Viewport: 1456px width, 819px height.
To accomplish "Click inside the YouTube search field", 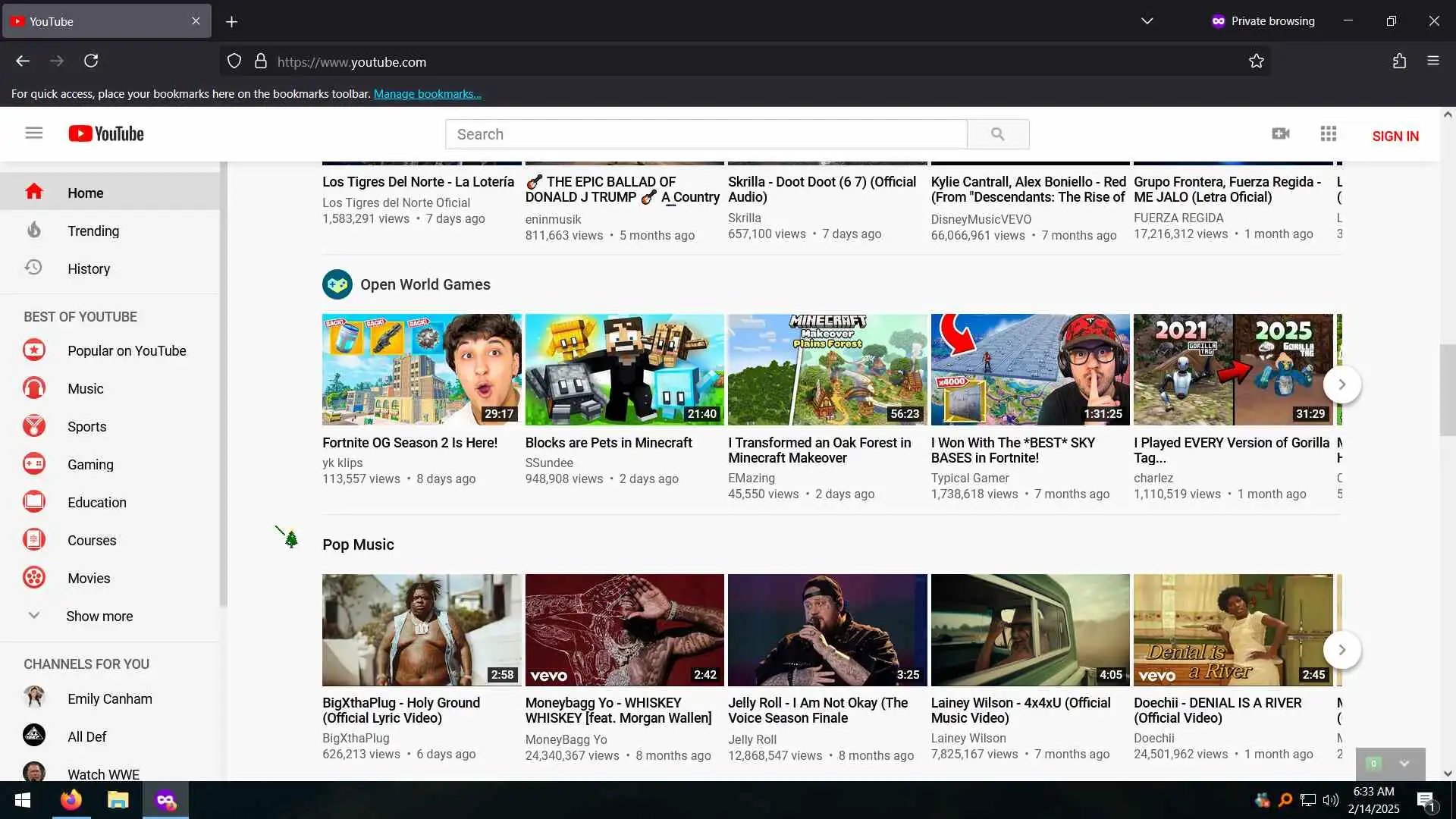I will click(x=705, y=134).
